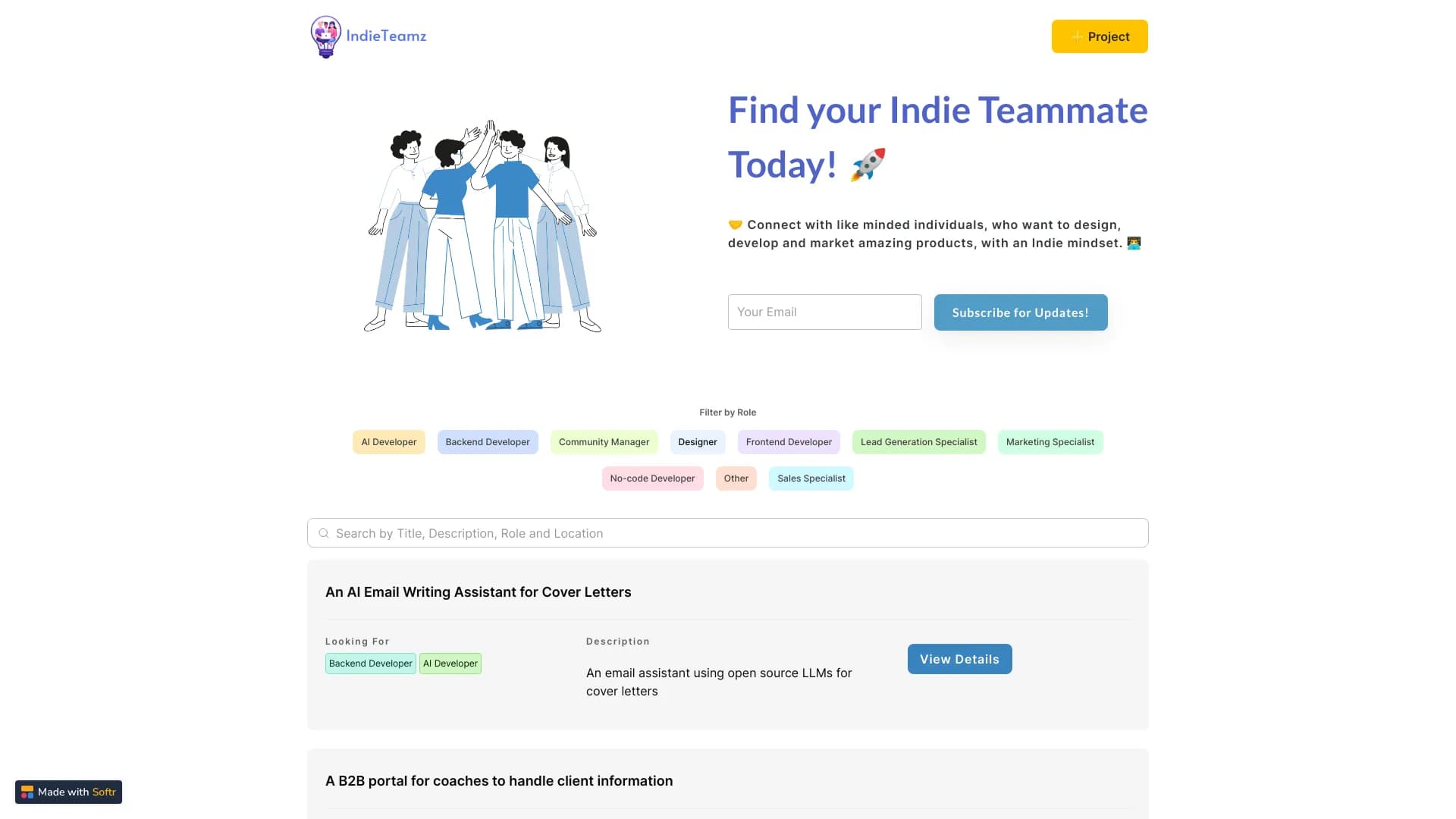Select the Marketing Specialist filter chip
Screen dimensions: 1456x819
(1050, 441)
